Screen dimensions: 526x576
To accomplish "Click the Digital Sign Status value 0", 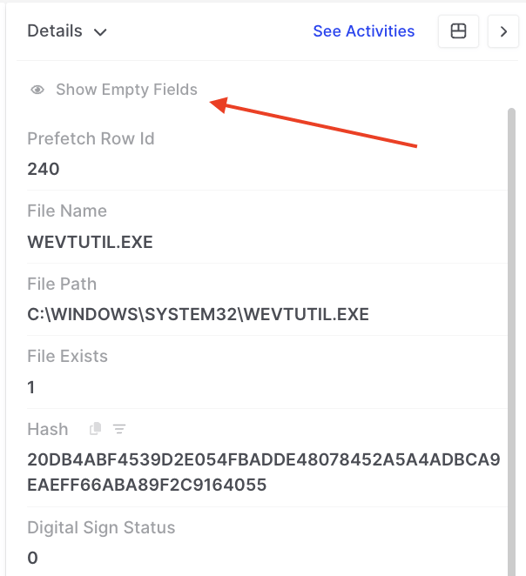I will pos(33,558).
